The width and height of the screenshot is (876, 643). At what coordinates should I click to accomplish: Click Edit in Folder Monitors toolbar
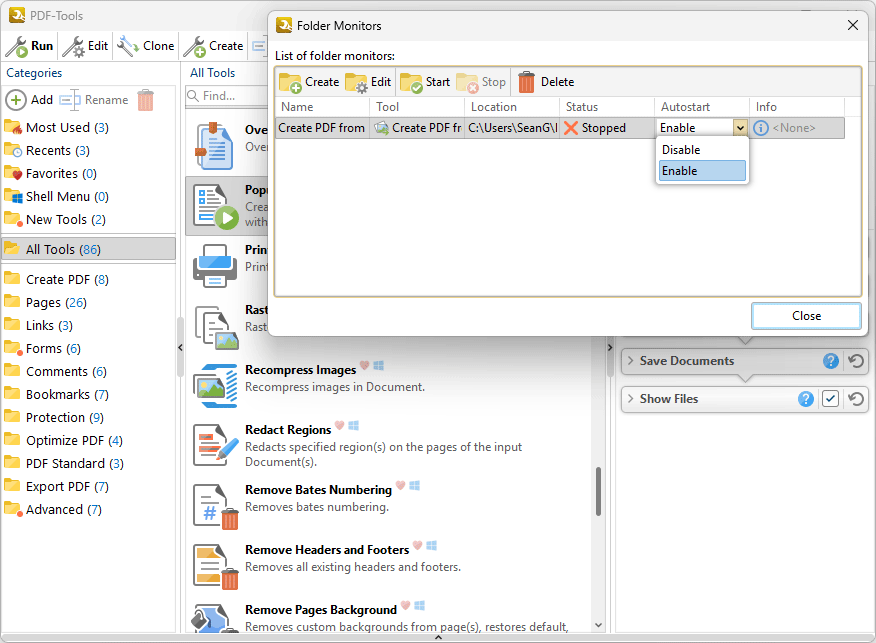tap(368, 82)
